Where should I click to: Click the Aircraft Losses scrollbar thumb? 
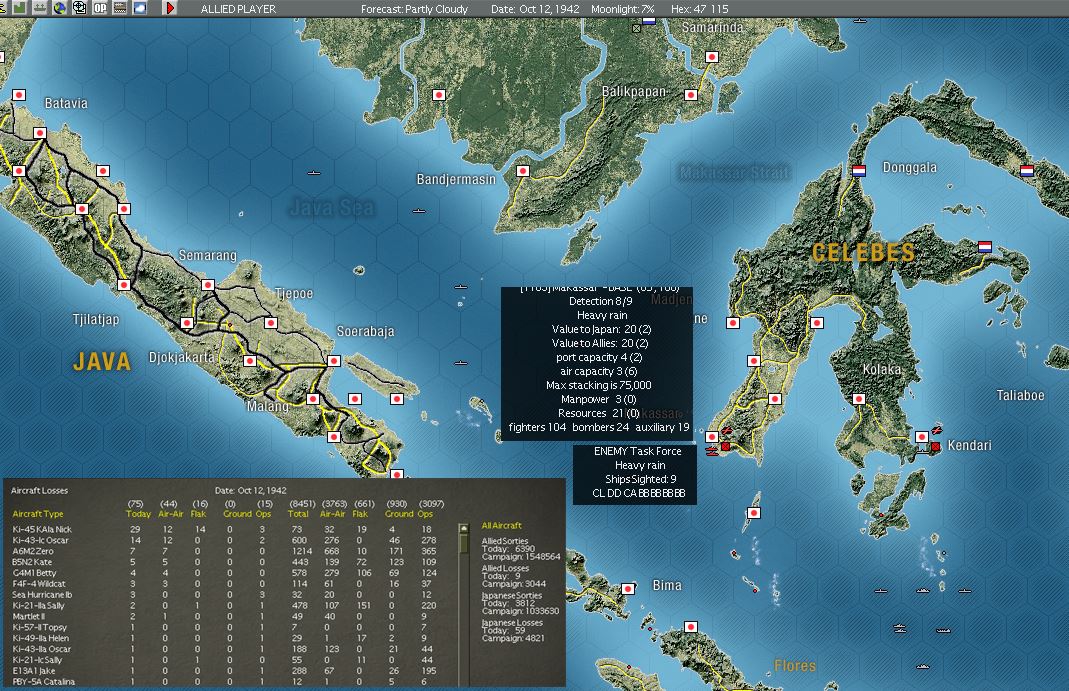(x=464, y=543)
